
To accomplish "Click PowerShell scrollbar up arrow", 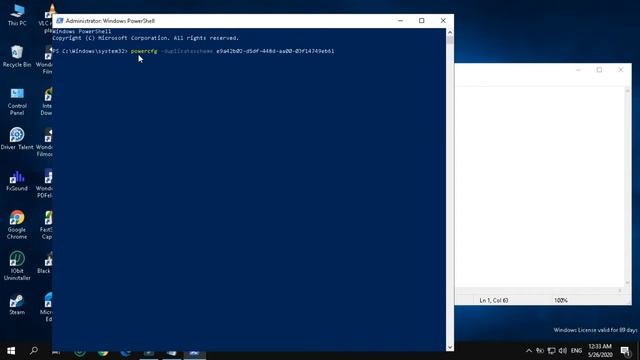I will (x=450, y=32).
